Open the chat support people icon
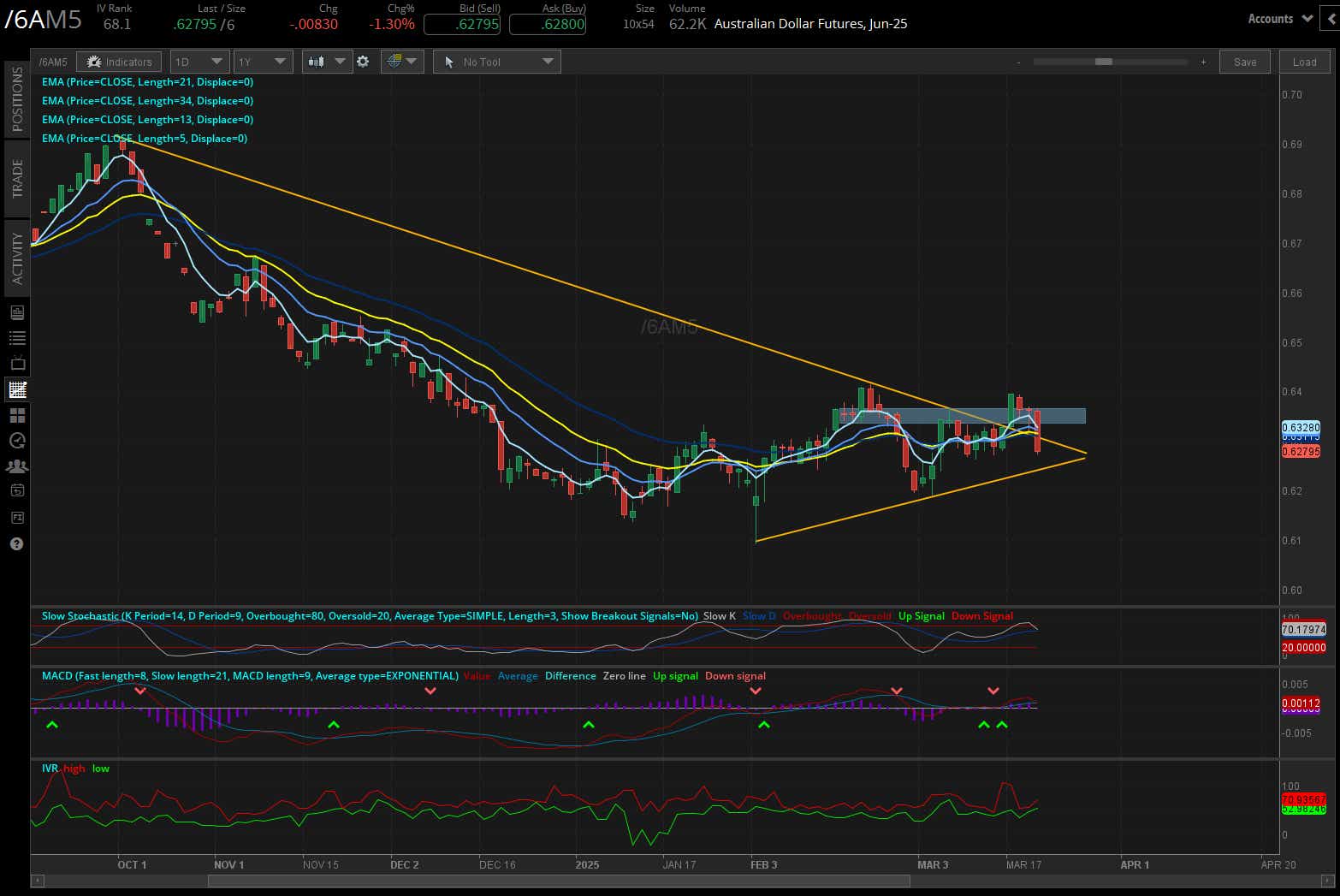The height and width of the screenshot is (896, 1340). (x=17, y=466)
